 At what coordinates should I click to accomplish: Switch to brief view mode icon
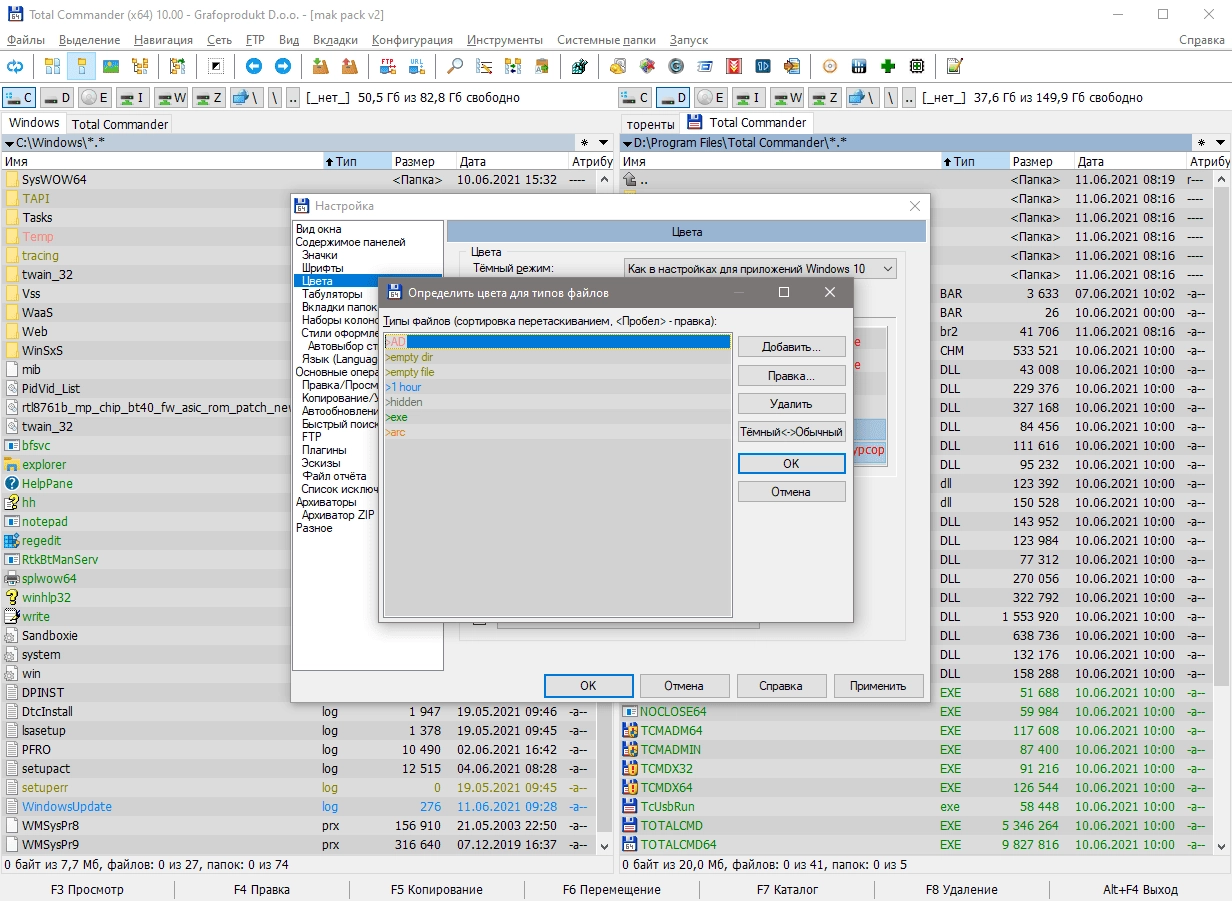click(x=52, y=66)
